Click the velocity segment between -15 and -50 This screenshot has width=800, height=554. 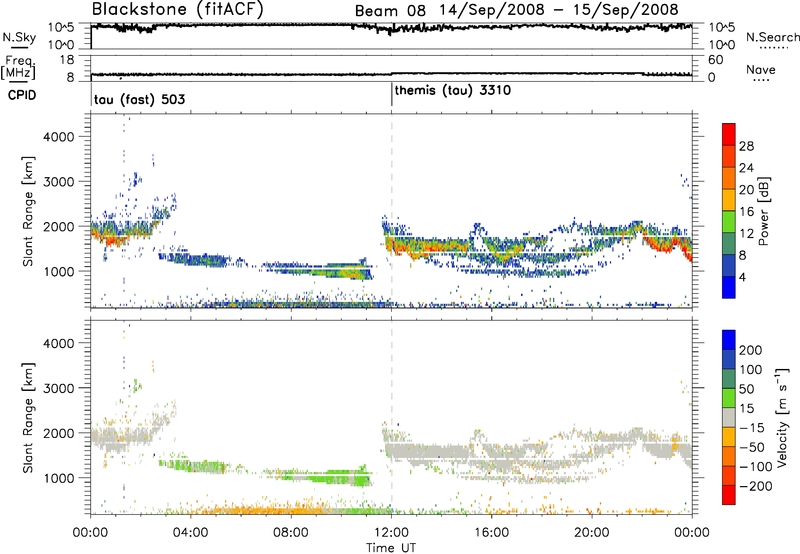(x=729, y=437)
